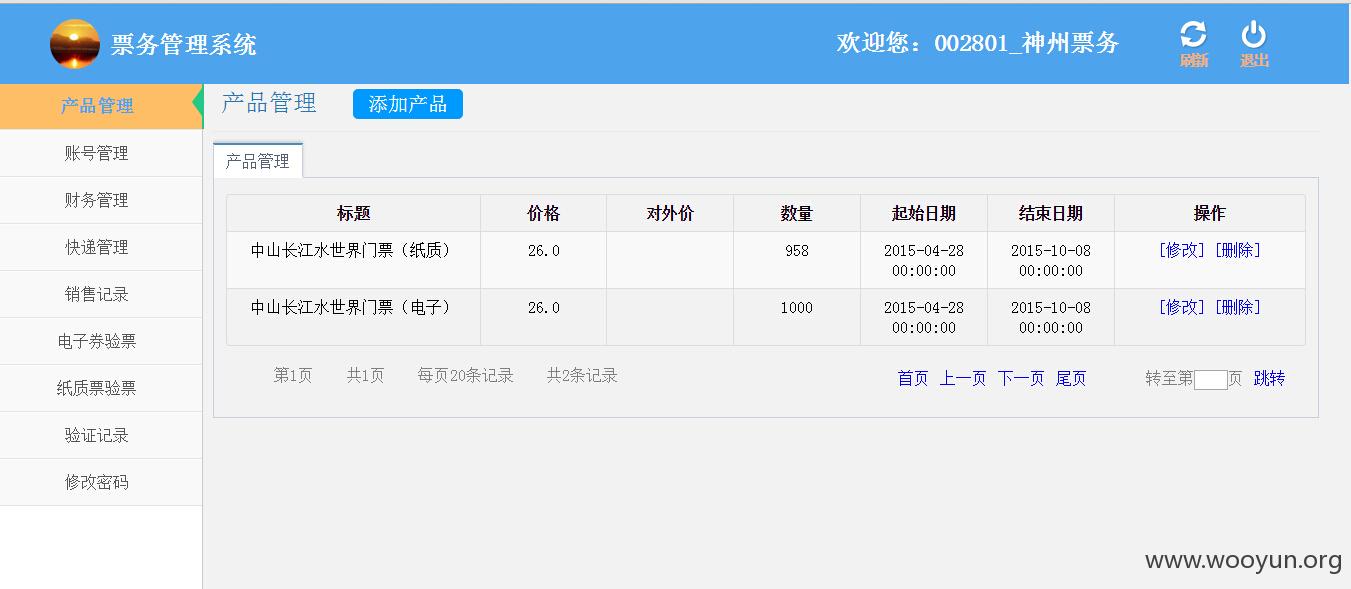
Task: Click [修改] for the 纸质 ticket row
Action: (1182, 250)
